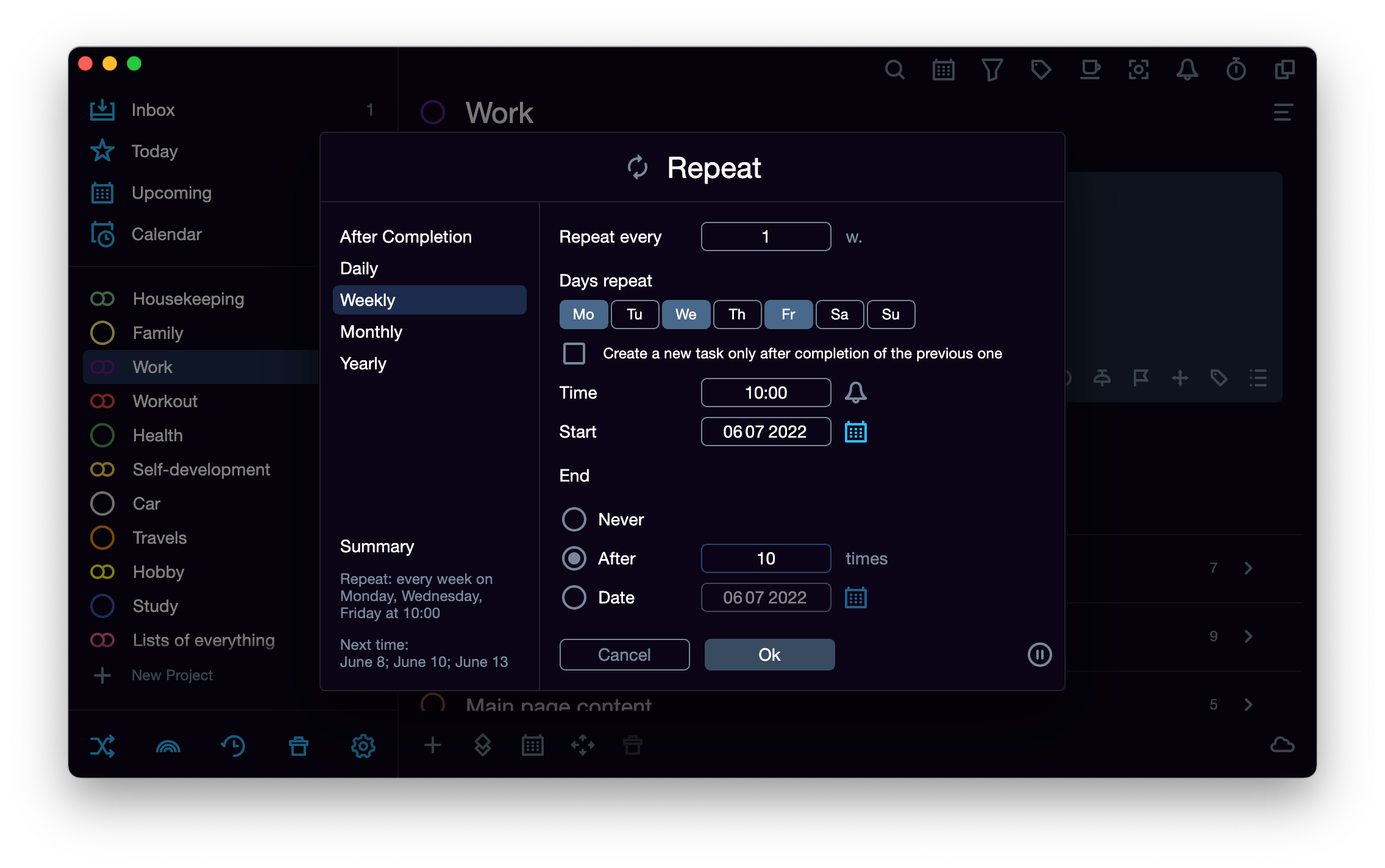Click the Repeat every number field
Image resolution: width=1385 pixels, height=868 pixels.
point(766,237)
